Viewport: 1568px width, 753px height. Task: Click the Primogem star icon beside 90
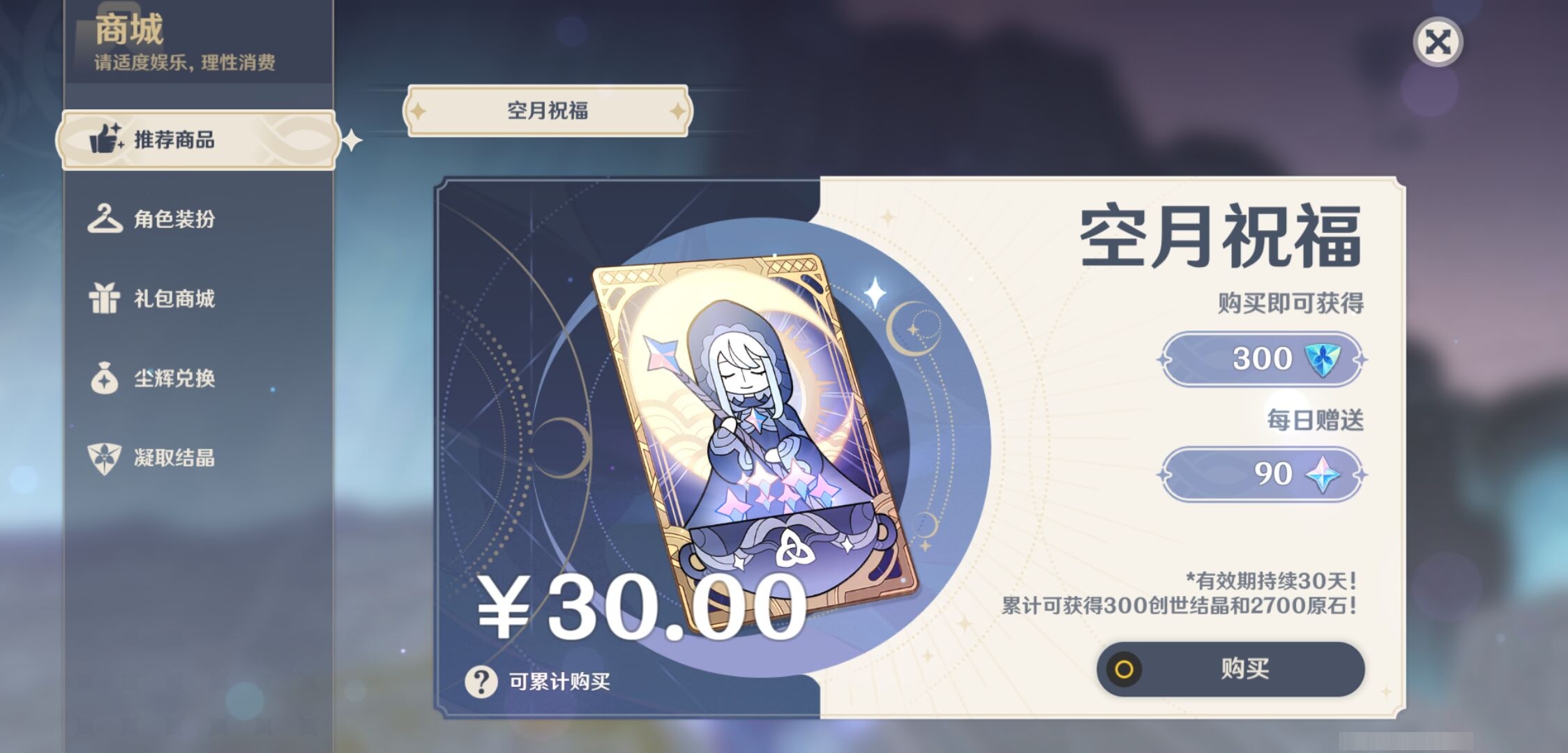1322,475
